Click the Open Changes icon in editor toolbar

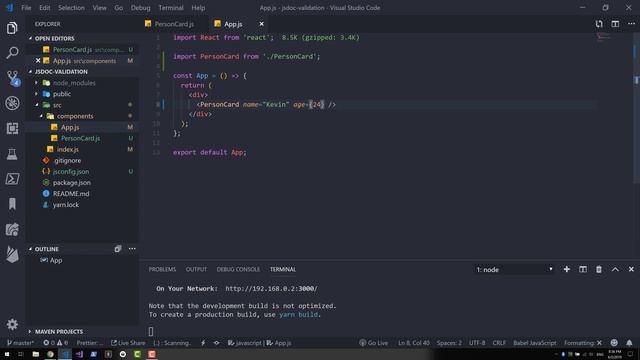[x=599, y=24]
